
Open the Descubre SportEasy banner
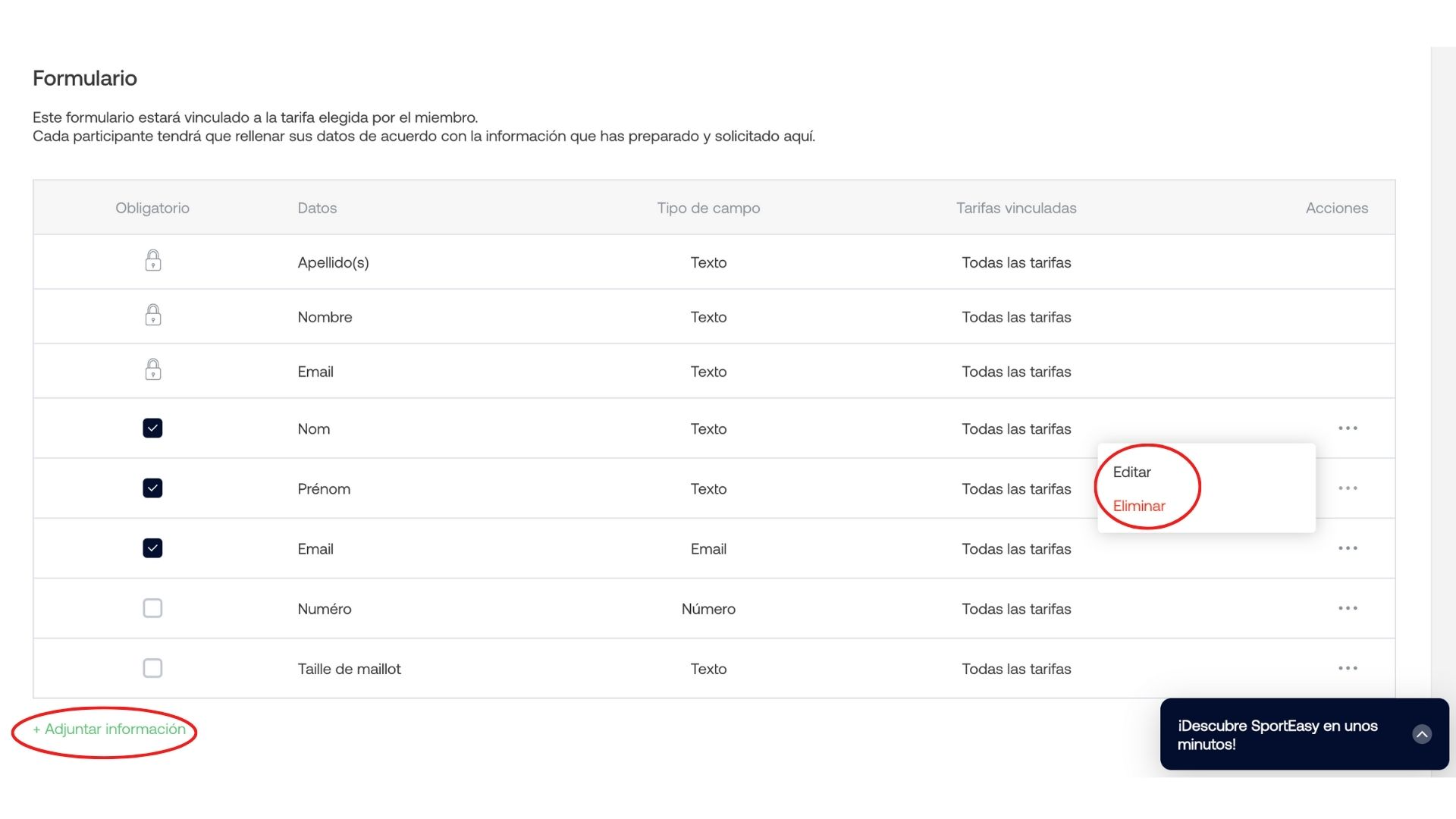(x=1304, y=734)
